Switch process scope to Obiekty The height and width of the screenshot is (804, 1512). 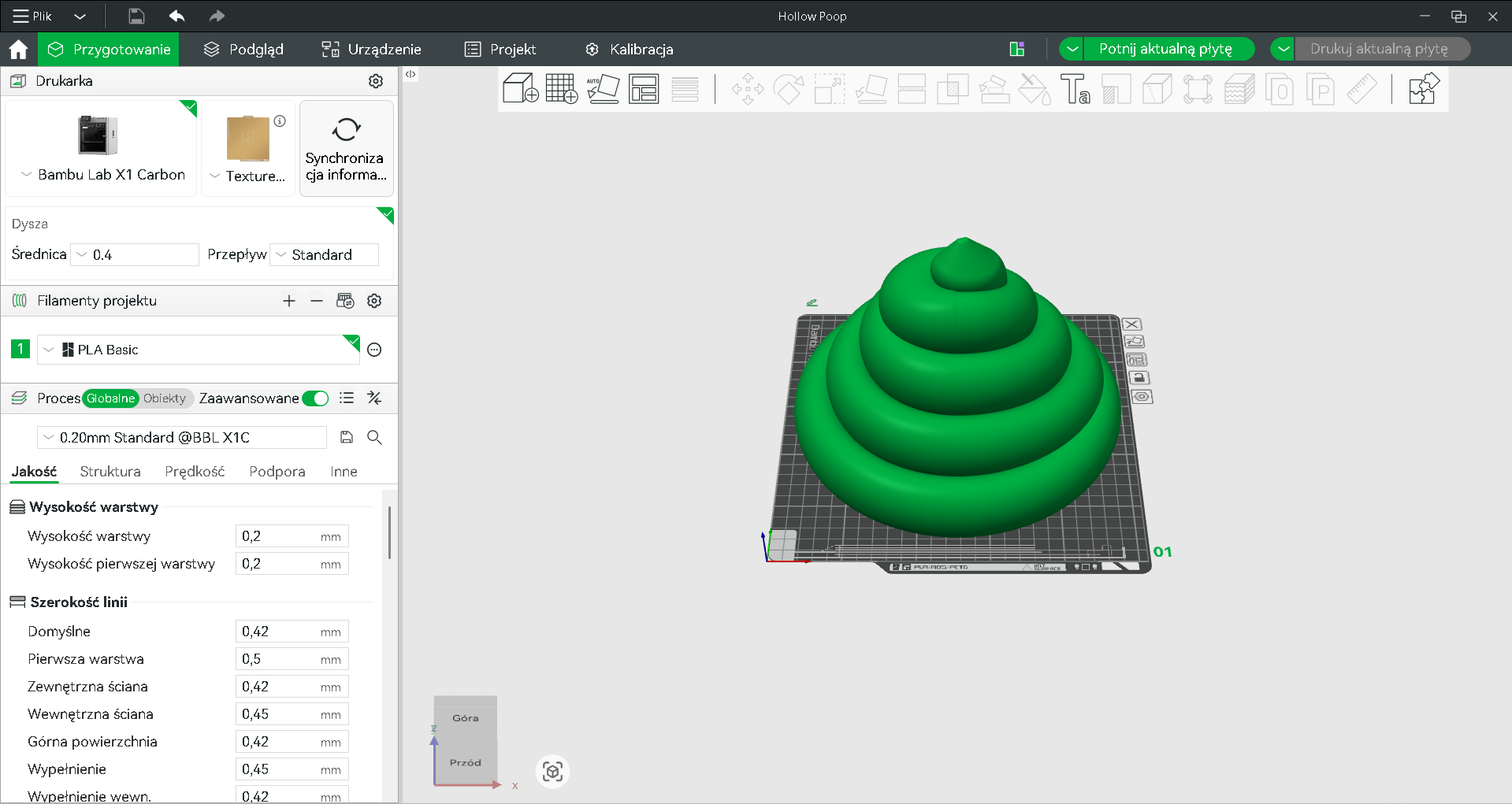pyautogui.click(x=165, y=398)
